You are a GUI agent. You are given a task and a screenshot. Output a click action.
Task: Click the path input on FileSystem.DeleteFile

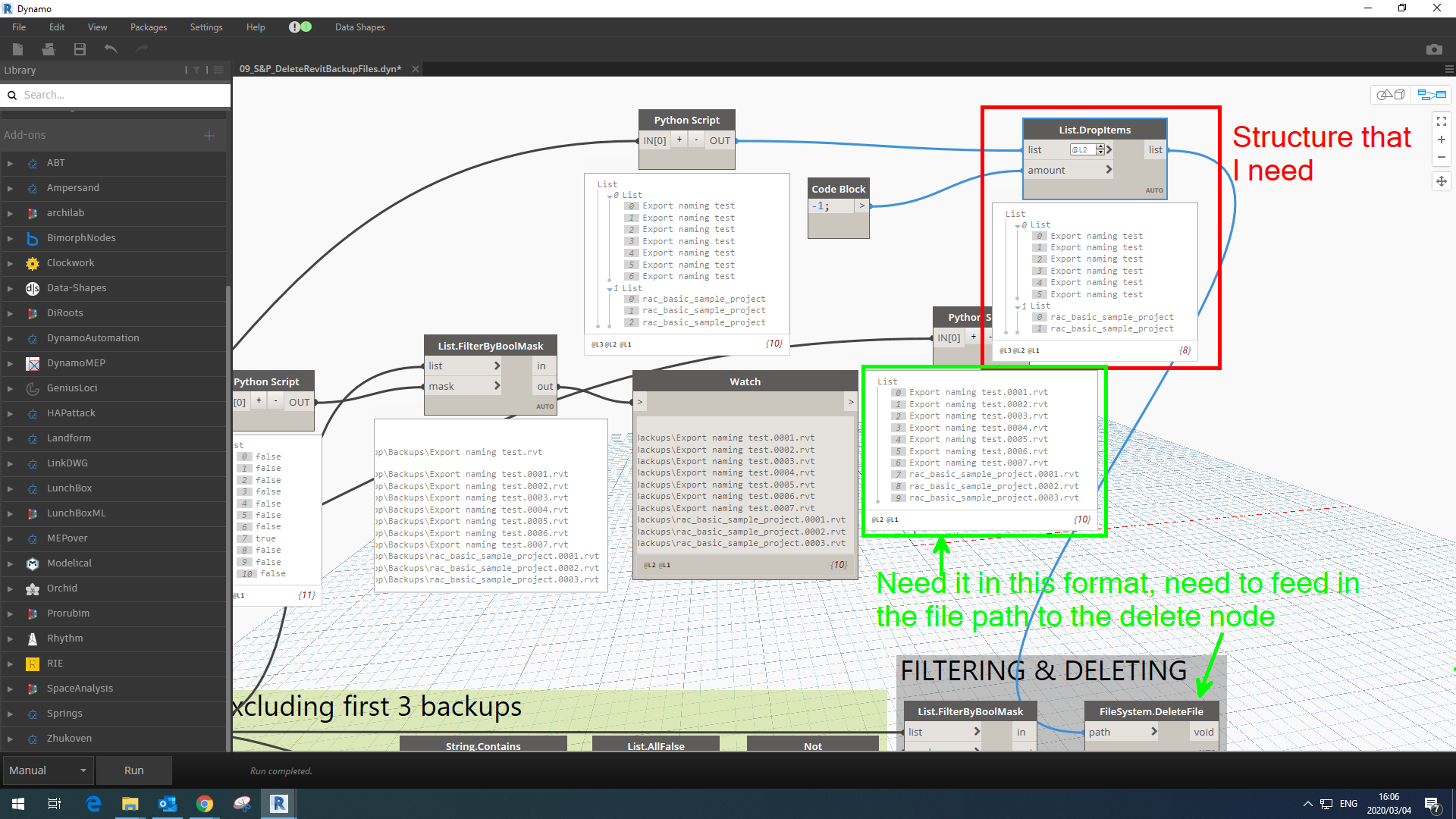1122,732
